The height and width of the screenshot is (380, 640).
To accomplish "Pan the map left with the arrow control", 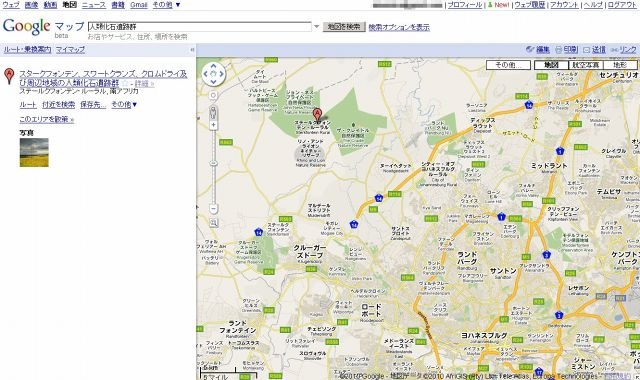I will [x=206, y=74].
